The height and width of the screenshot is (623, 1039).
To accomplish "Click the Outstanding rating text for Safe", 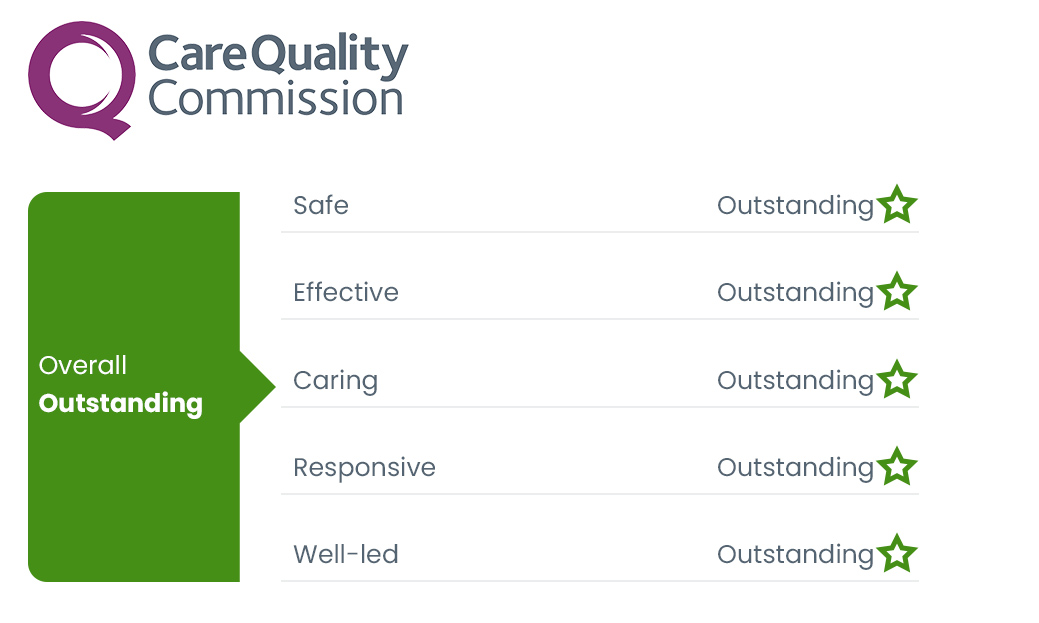I will (795, 206).
